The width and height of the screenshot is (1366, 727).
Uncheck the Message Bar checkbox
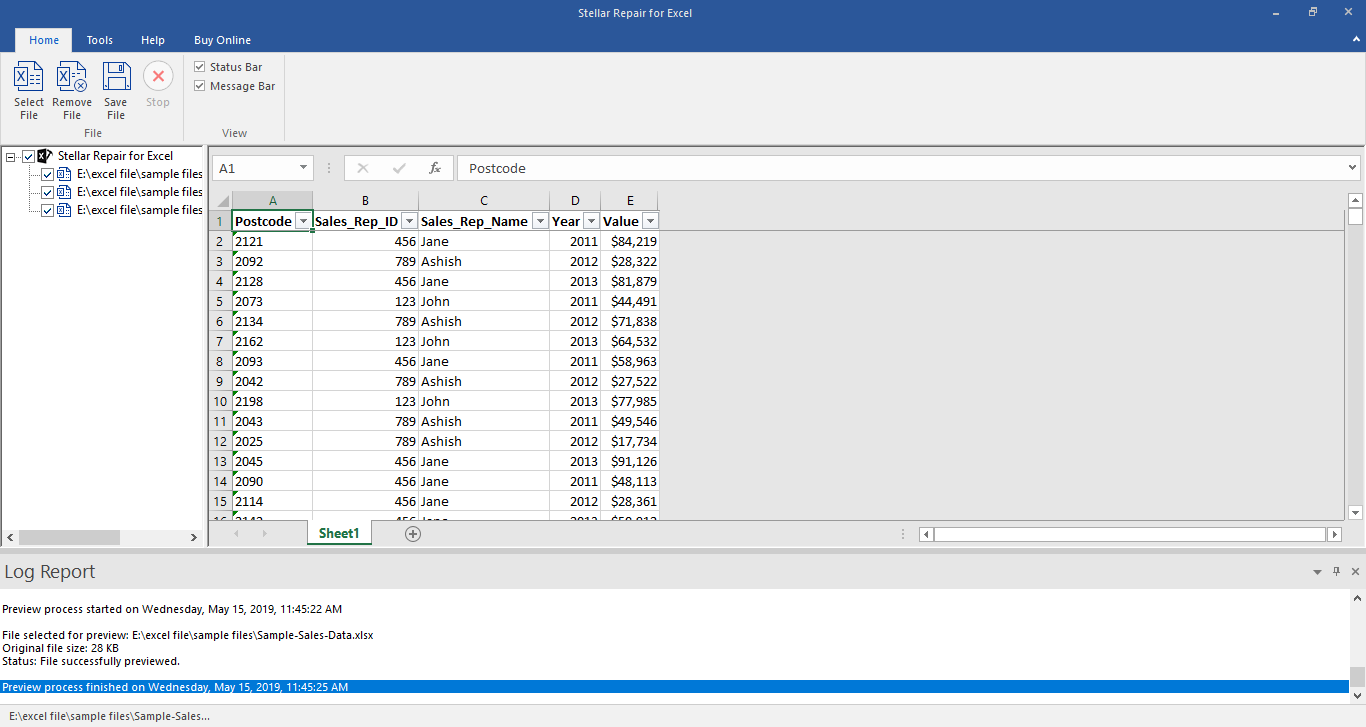tap(200, 86)
